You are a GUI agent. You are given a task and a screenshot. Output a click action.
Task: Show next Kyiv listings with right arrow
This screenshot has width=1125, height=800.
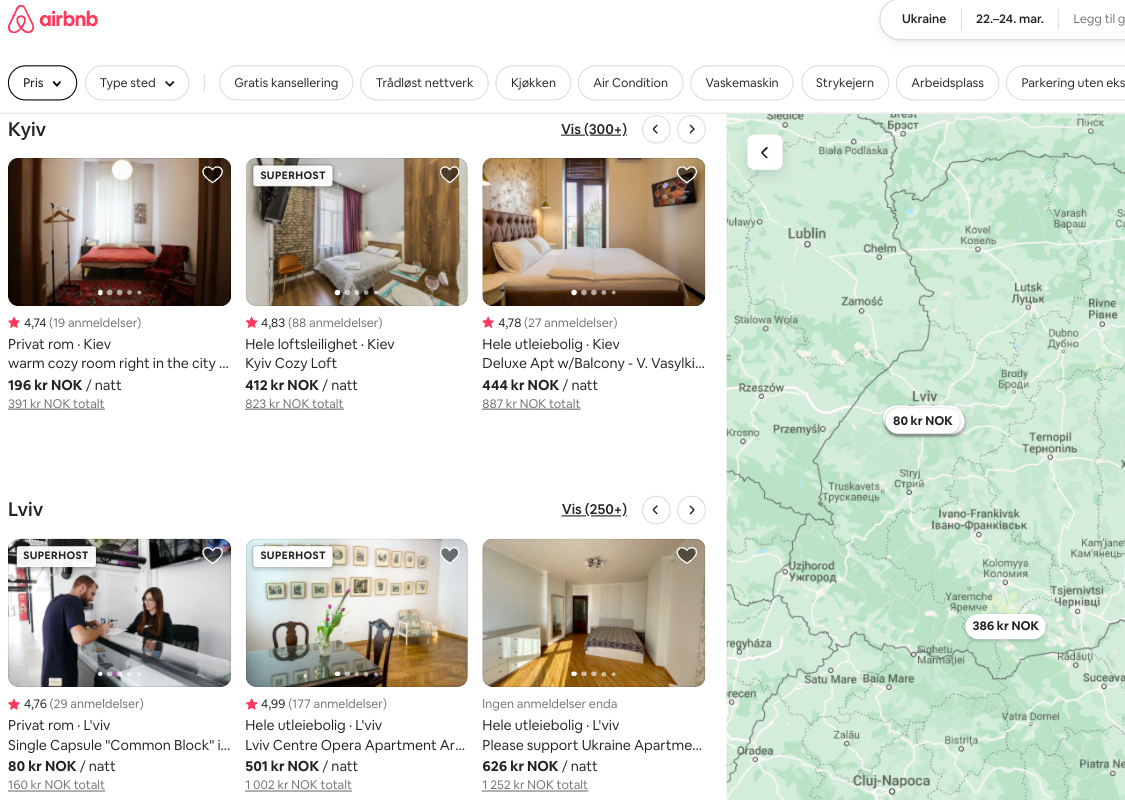coord(691,129)
